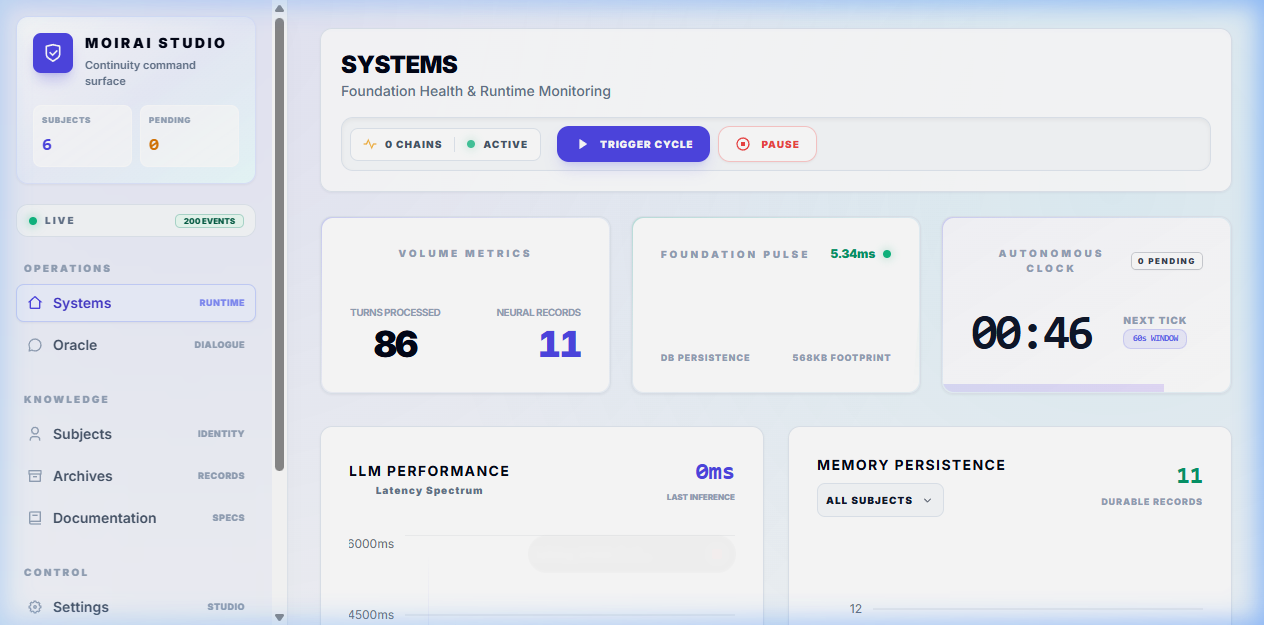Click the Moirai Studio shield logo icon
The image size is (1264, 625).
coord(53,53)
